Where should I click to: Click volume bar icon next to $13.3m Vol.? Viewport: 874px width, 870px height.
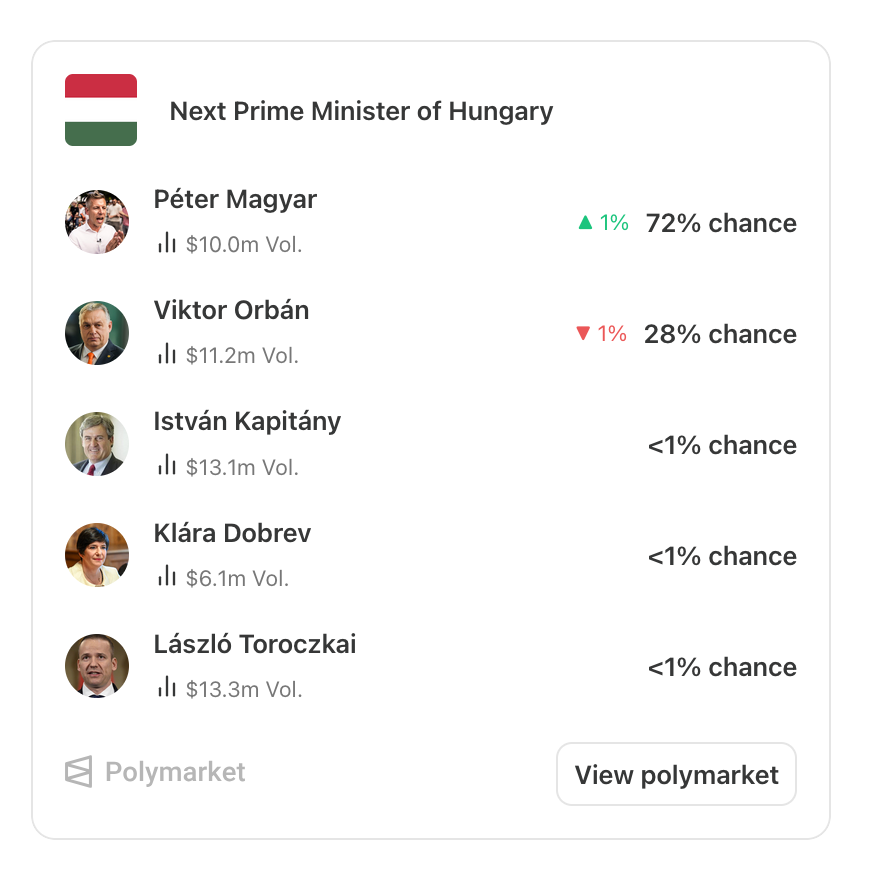tap(166, 687)
